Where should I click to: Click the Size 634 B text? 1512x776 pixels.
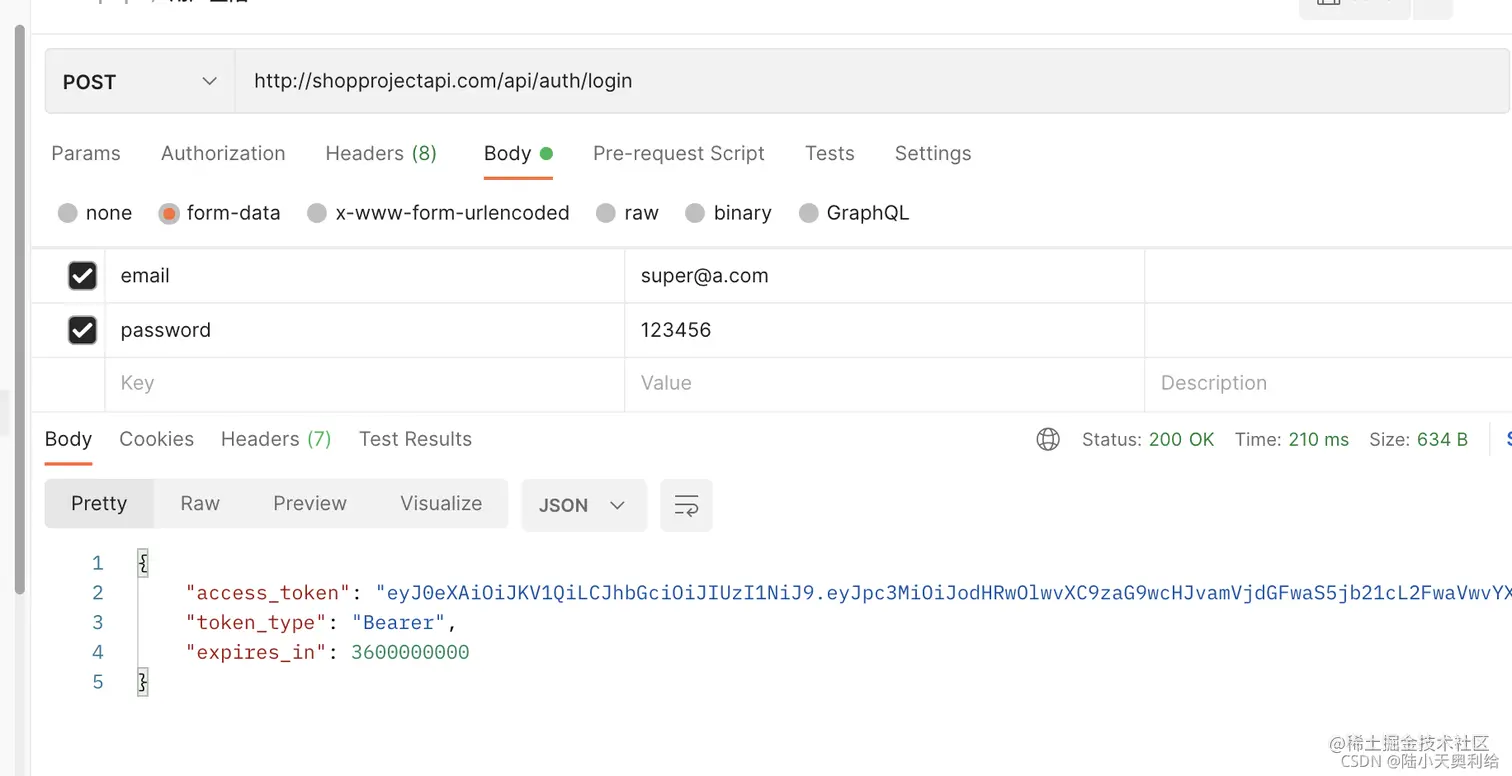point(1419,439)
